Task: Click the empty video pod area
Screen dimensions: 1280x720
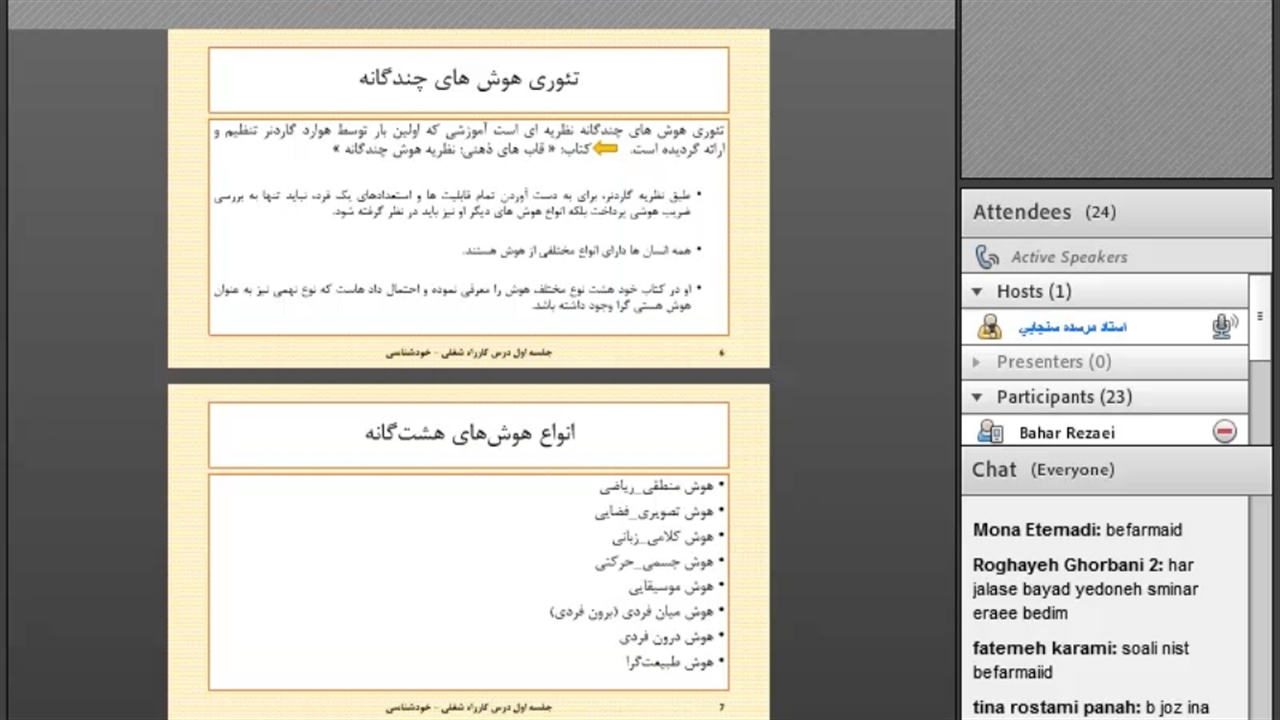Action: 1116,90
